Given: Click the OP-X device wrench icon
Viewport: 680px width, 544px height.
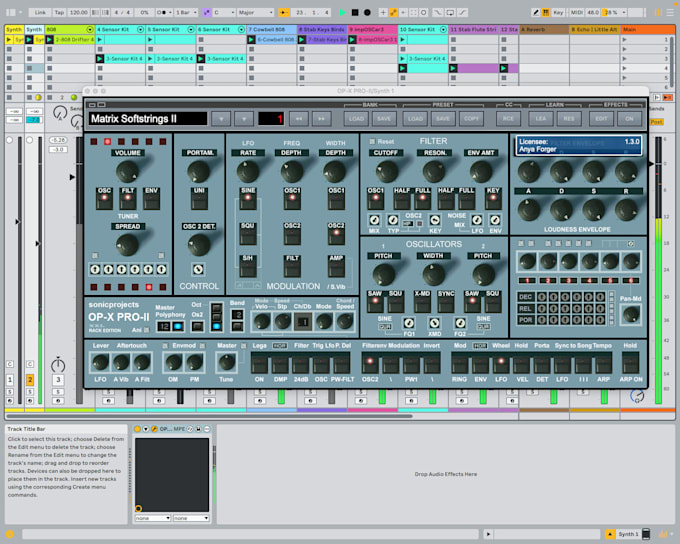Looking at the screenshot, I should 154,429.
